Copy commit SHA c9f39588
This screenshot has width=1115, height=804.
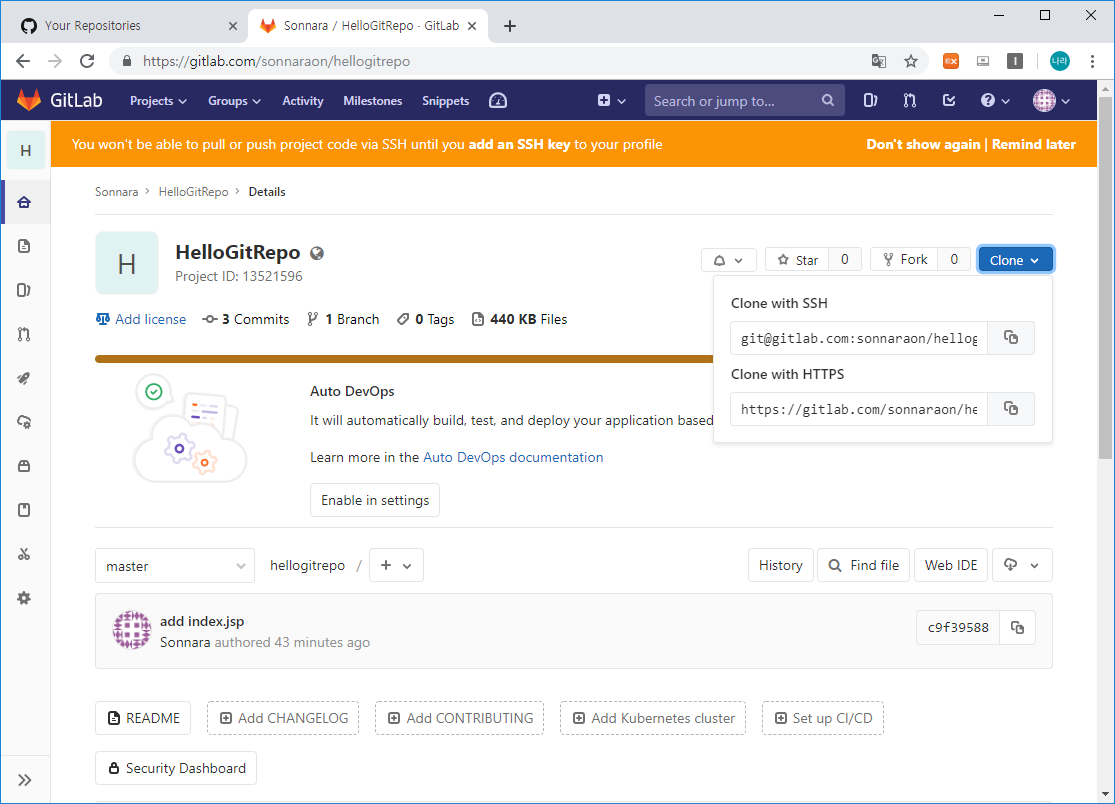1018,628
